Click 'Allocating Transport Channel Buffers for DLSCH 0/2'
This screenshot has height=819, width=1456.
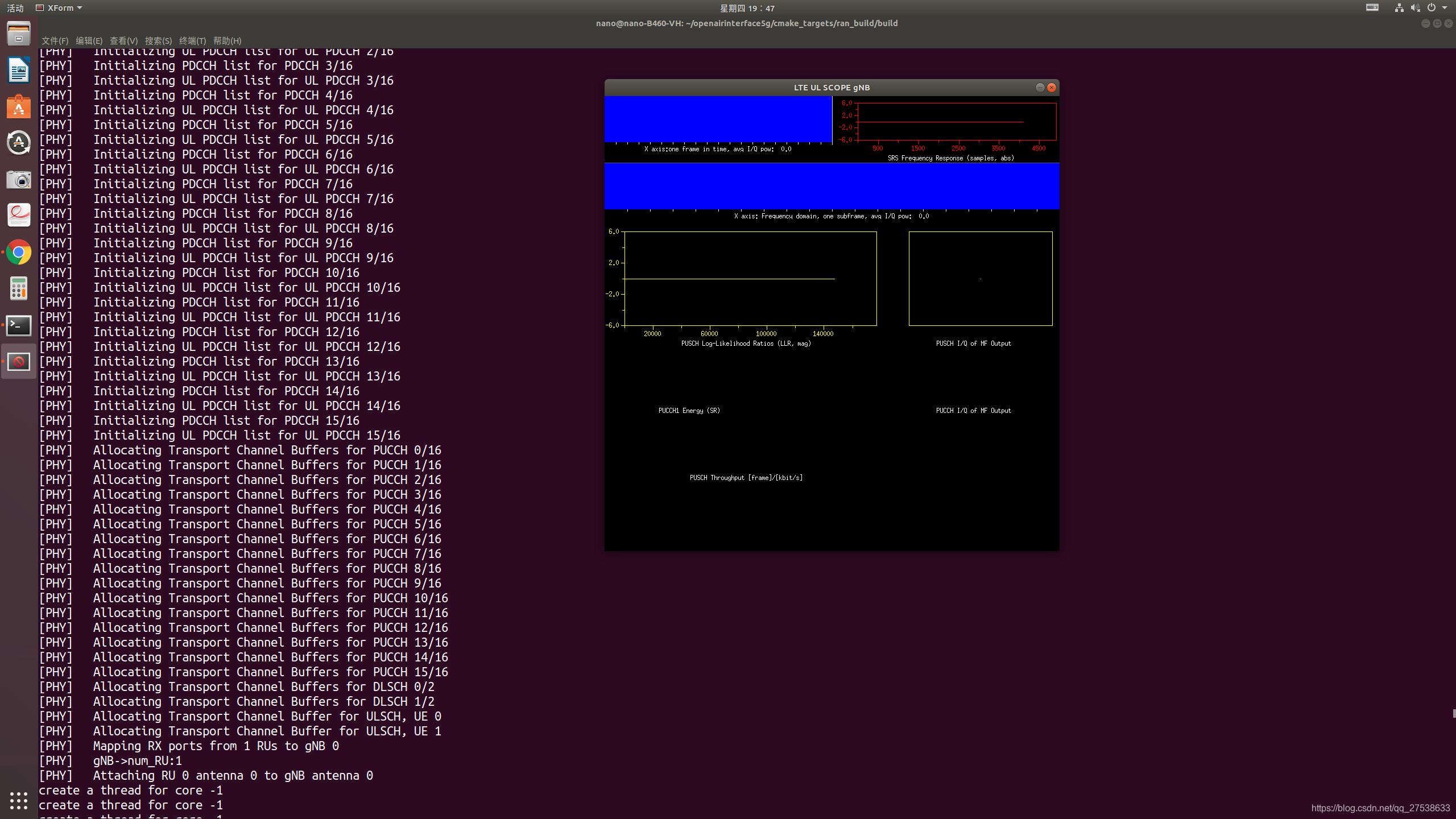[264, 687]
